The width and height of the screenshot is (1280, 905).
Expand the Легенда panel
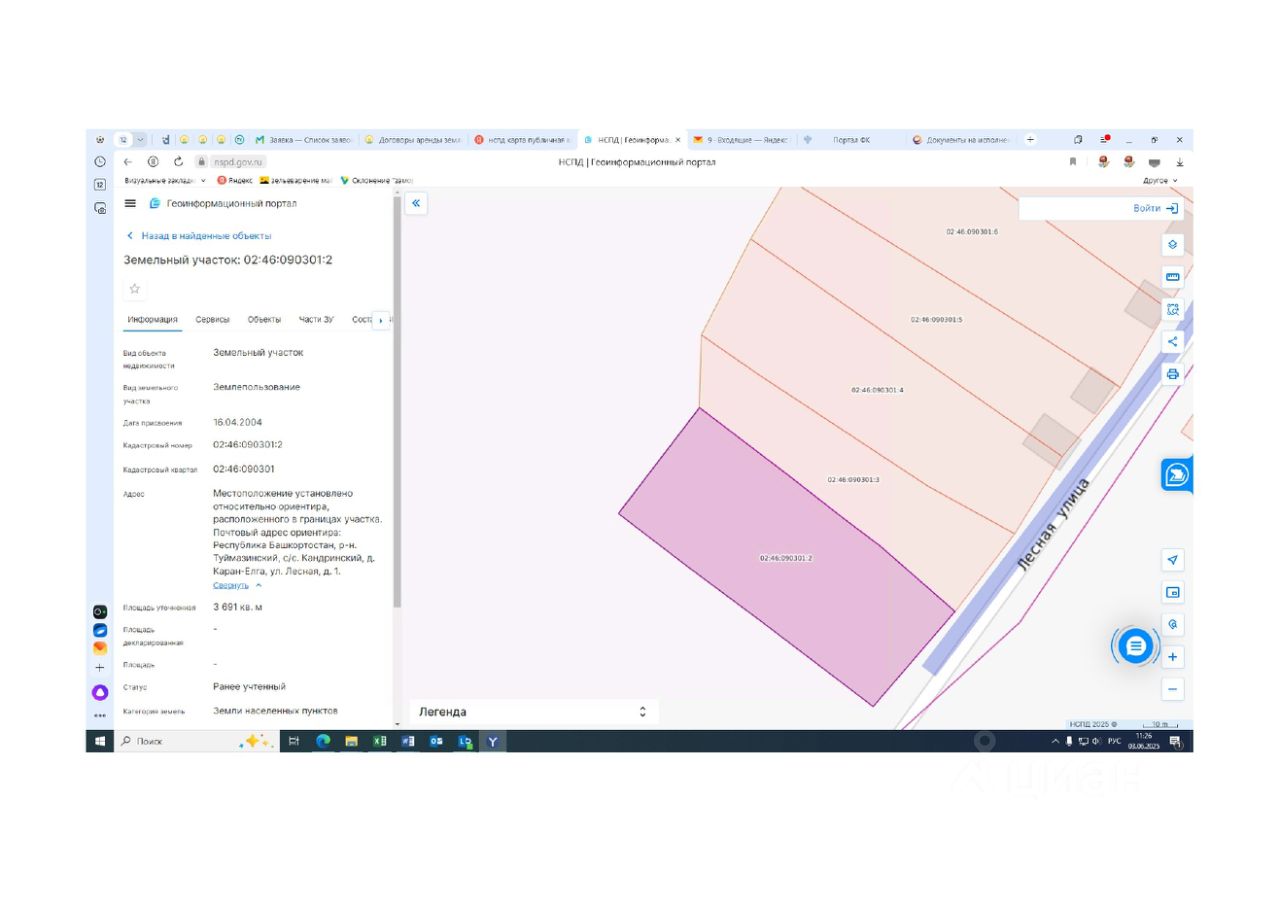pos(533,712)
